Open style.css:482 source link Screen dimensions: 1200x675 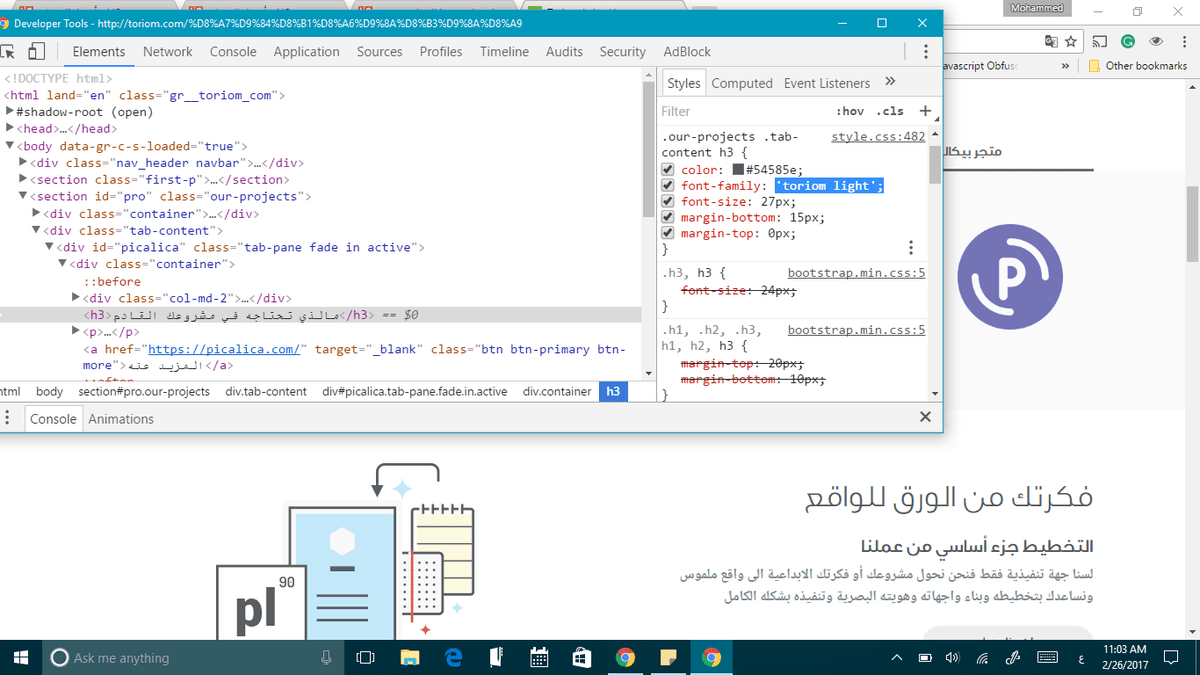coord(878,137)
